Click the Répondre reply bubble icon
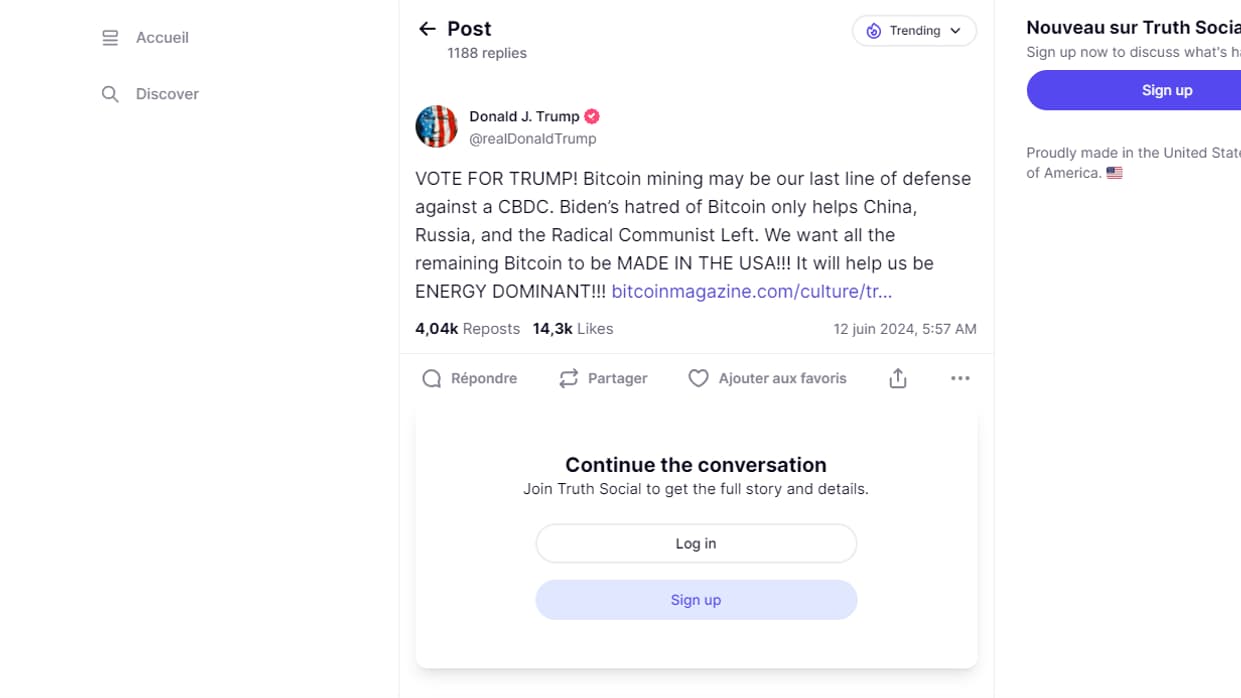The image size is (1241, 698). click(x=432, y=378)
